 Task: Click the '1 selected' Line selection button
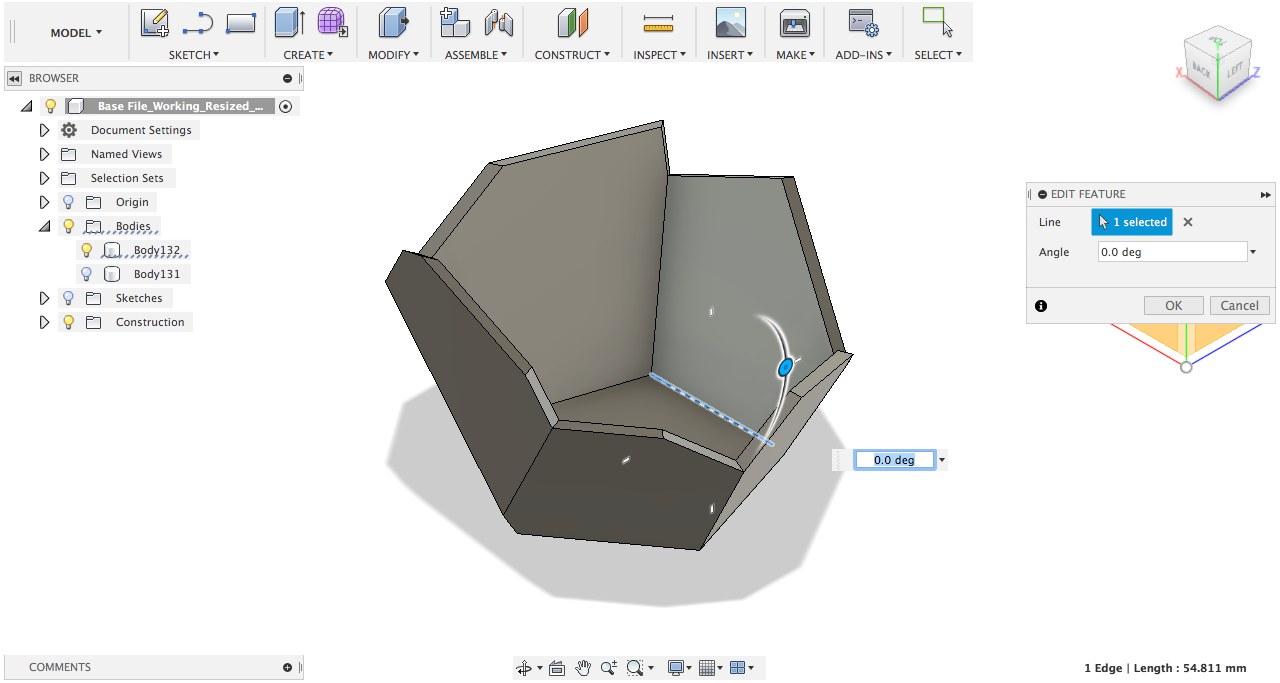tap(1132, 222)
